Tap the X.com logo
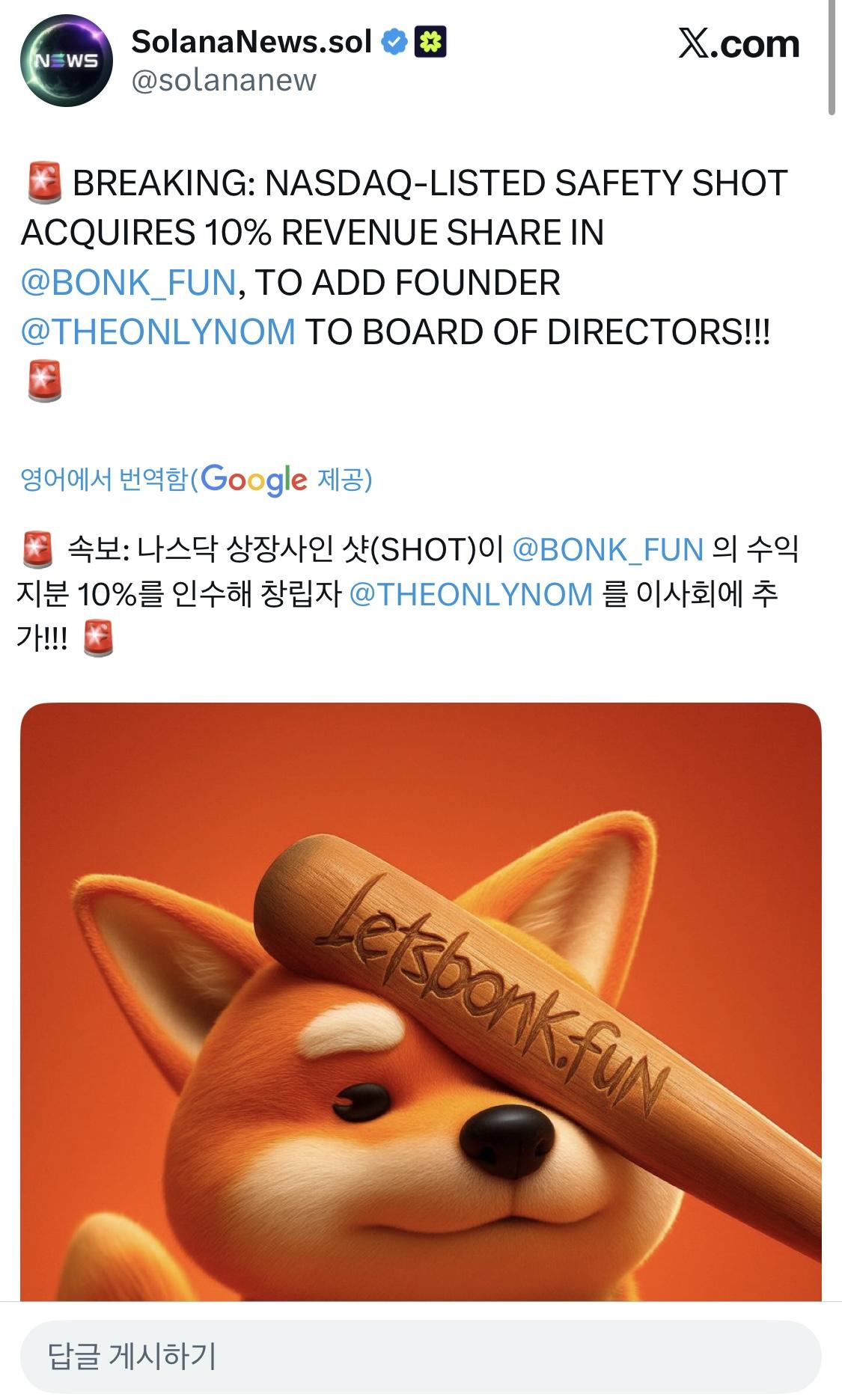The image size is (842, 1400). [x=739, y=44]
